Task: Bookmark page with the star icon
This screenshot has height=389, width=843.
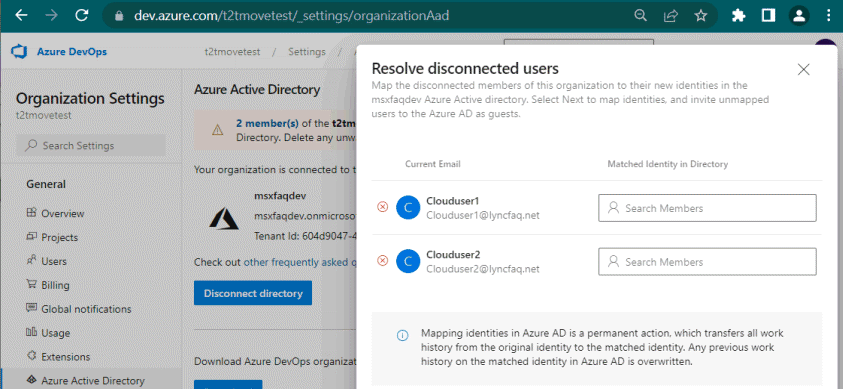Action: [x=701, y=16]
